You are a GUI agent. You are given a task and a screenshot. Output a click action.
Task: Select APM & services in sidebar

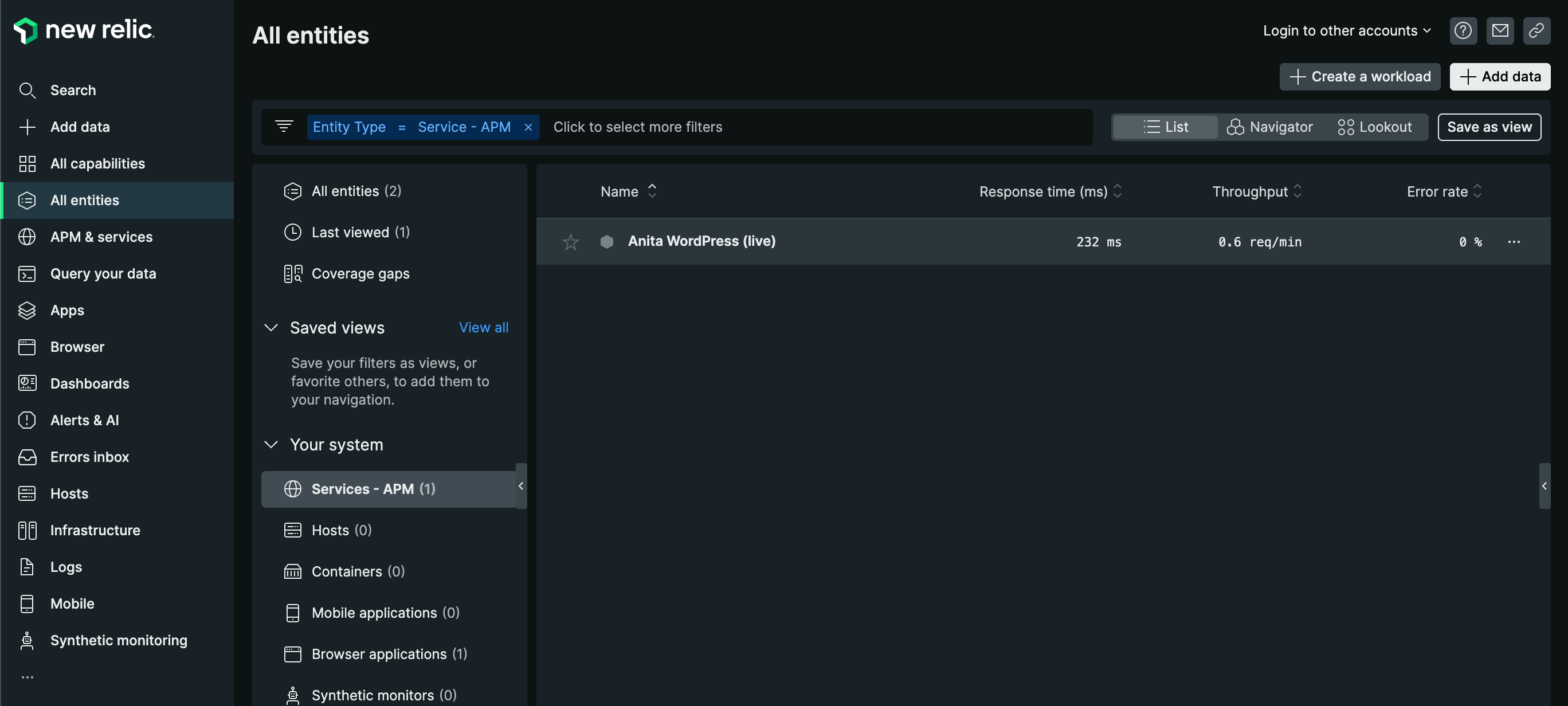click(101, 237)
